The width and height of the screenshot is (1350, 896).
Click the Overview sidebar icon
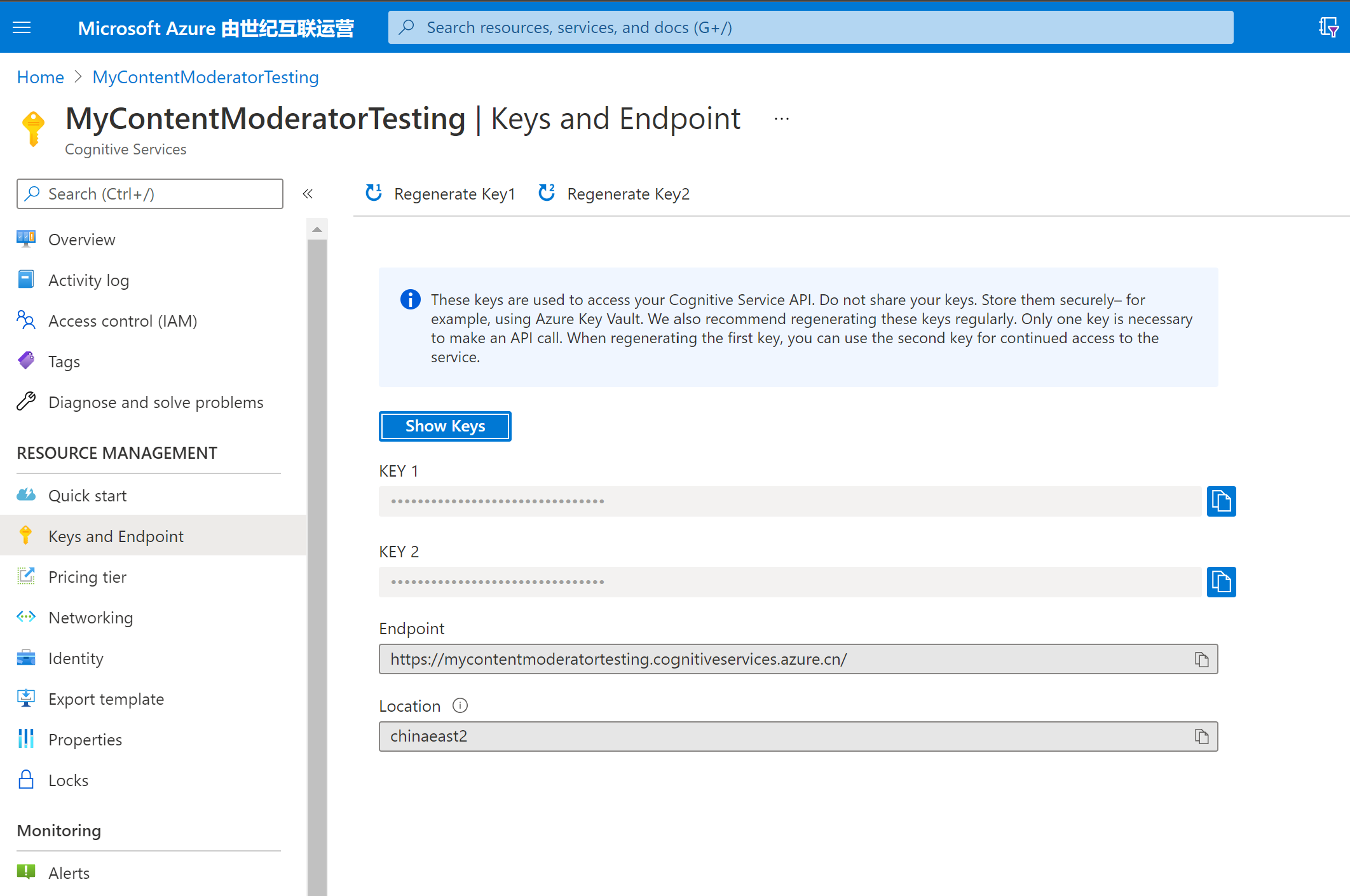(x=26, y=239)
